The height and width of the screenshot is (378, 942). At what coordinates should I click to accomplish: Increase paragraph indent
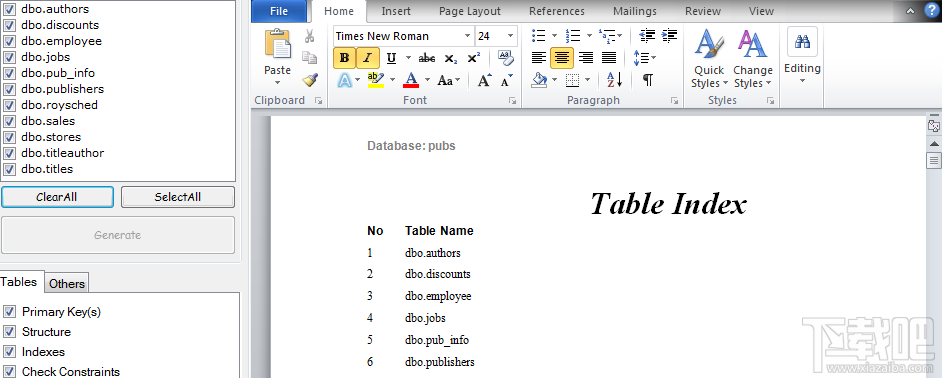(x=670, y=35)
